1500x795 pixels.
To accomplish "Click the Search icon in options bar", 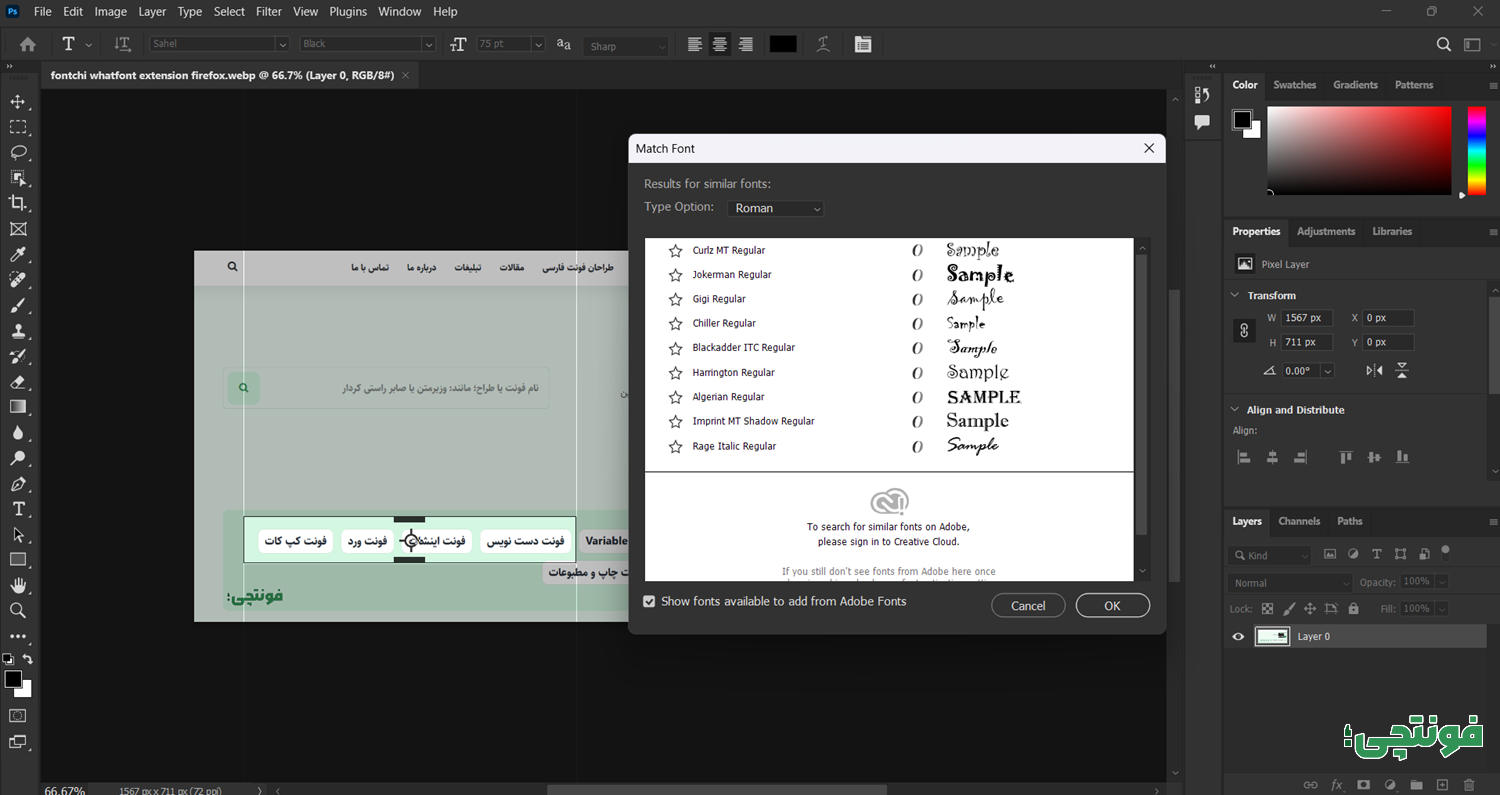I will [x=1444, y=44].
